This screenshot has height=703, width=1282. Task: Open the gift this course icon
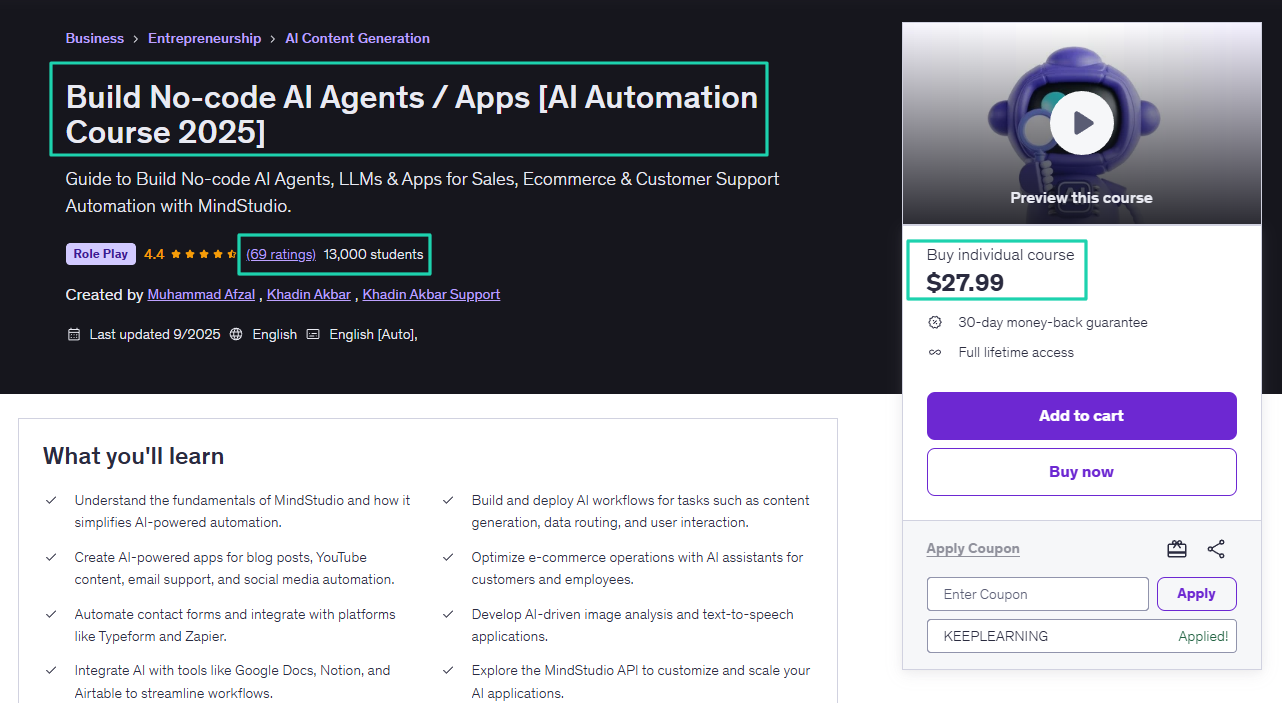pyautogui.click(x=1176, y=548)
